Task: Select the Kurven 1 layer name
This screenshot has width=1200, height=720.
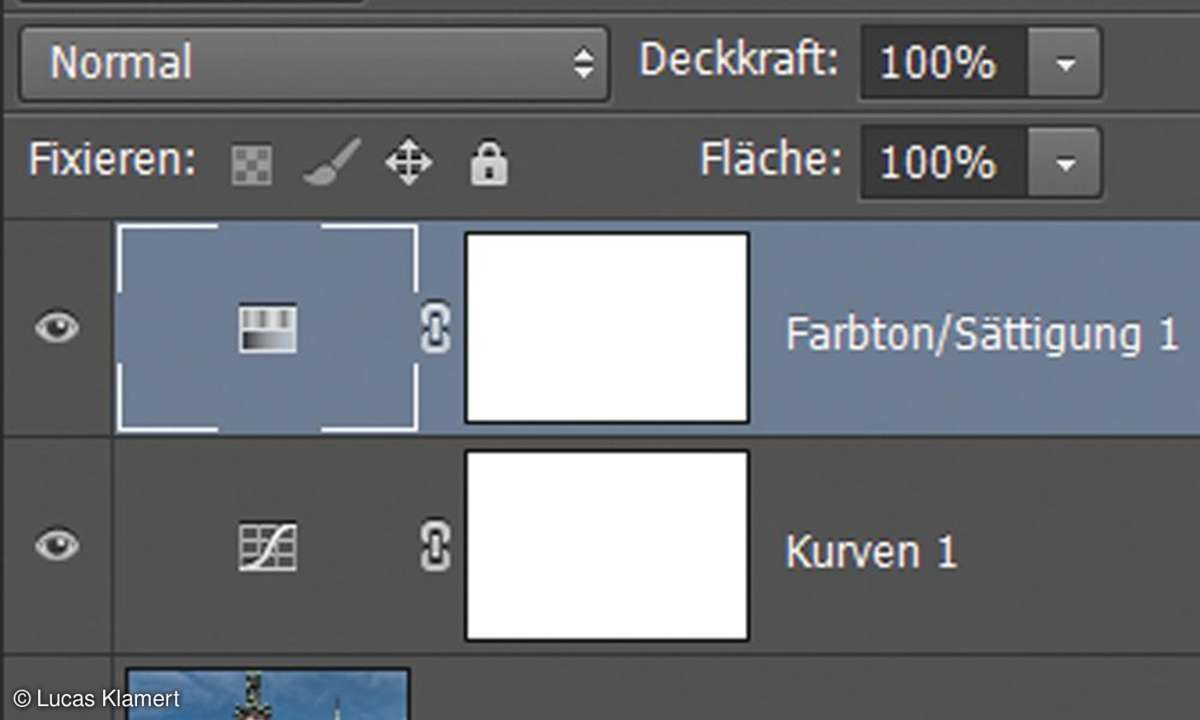Action: 871,552
